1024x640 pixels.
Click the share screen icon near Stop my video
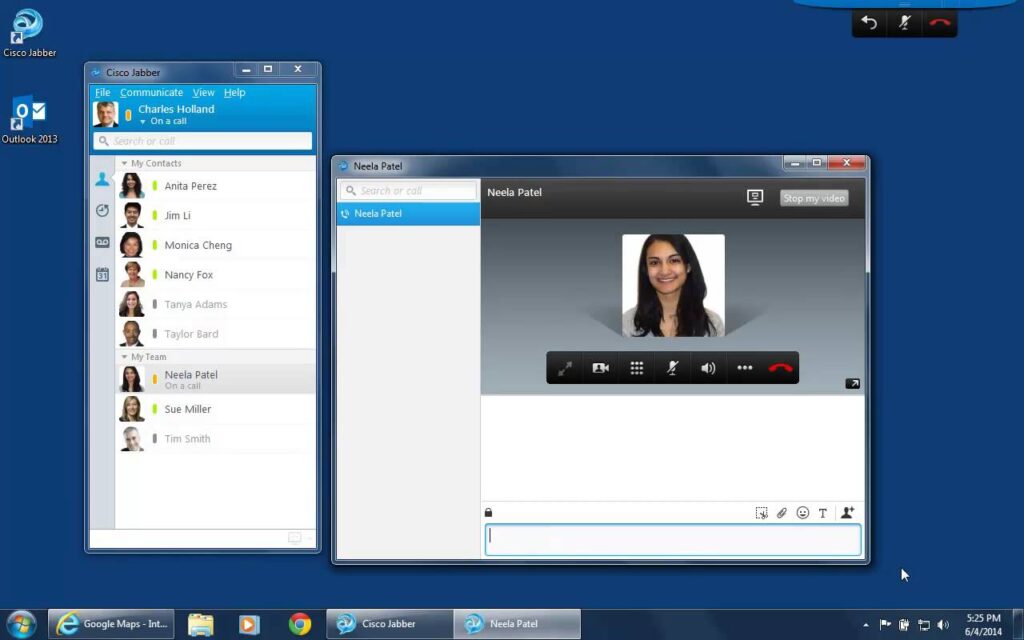pyautogui.click(x=755, y=197)
